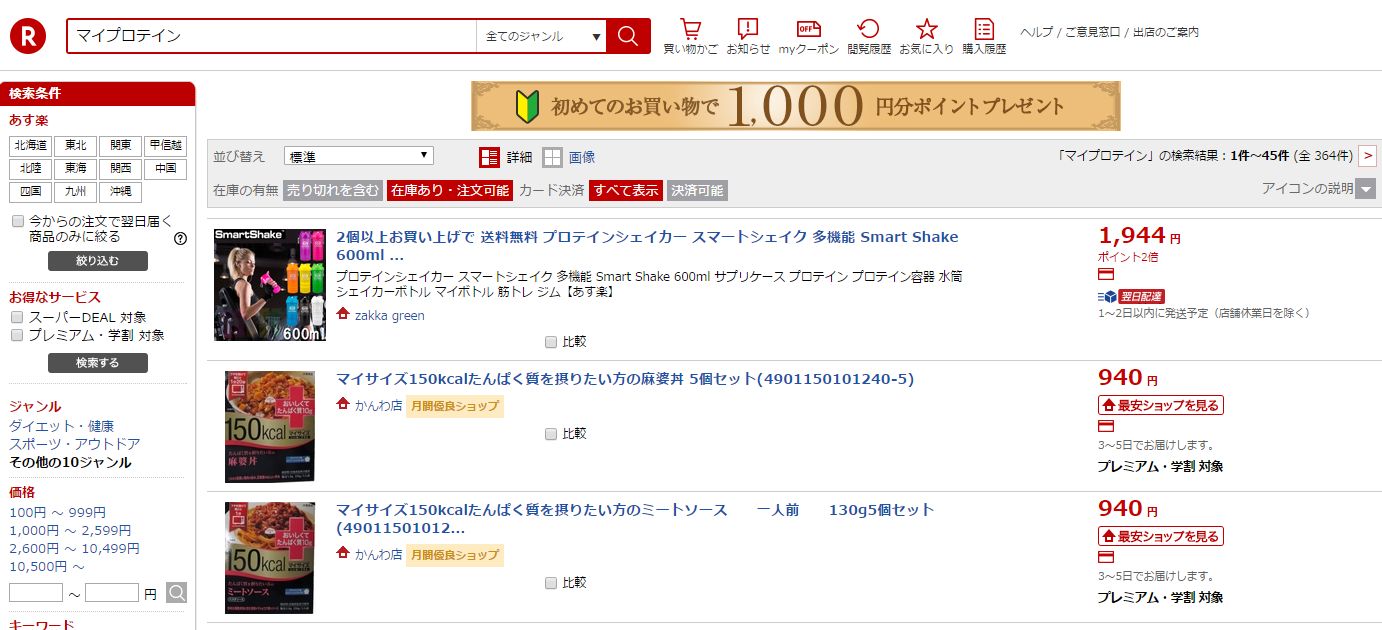Viewport: 1382px width, 630px height.
Task: Open the 全てのジャンル genre dropdown
Action: (541, 36)
